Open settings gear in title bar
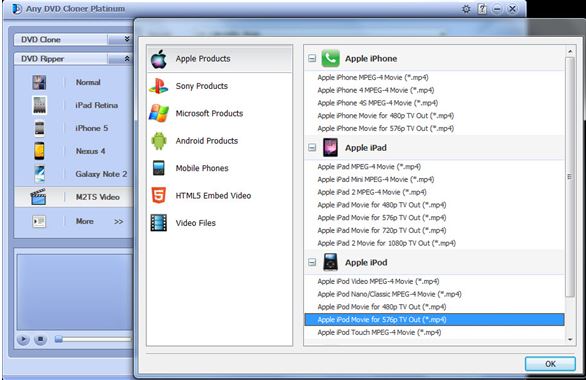This screenshot has height=380, width=586. pyautogui.click(x=466, y=9)
